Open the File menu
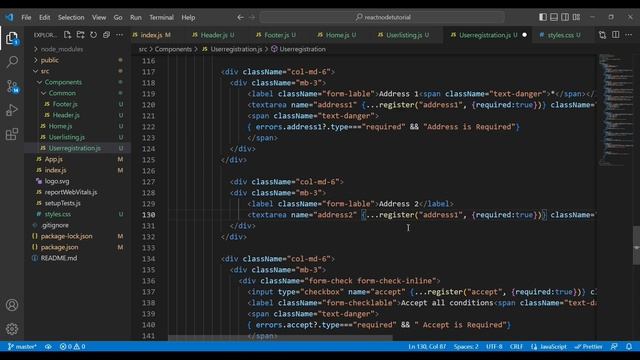Viewport: 640px width, 360px height. tap(26, 17)
